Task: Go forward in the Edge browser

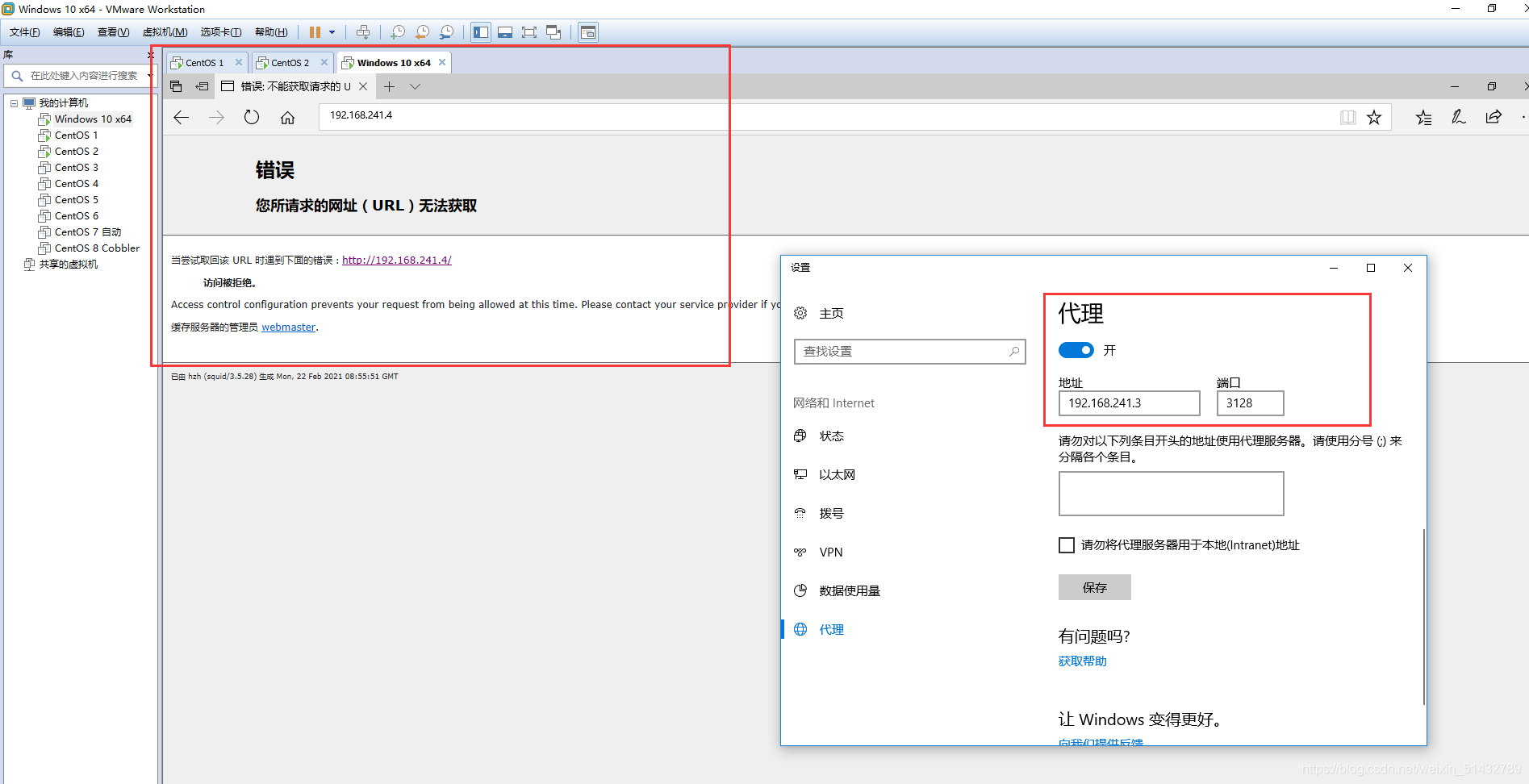Action: click(216, 118)
